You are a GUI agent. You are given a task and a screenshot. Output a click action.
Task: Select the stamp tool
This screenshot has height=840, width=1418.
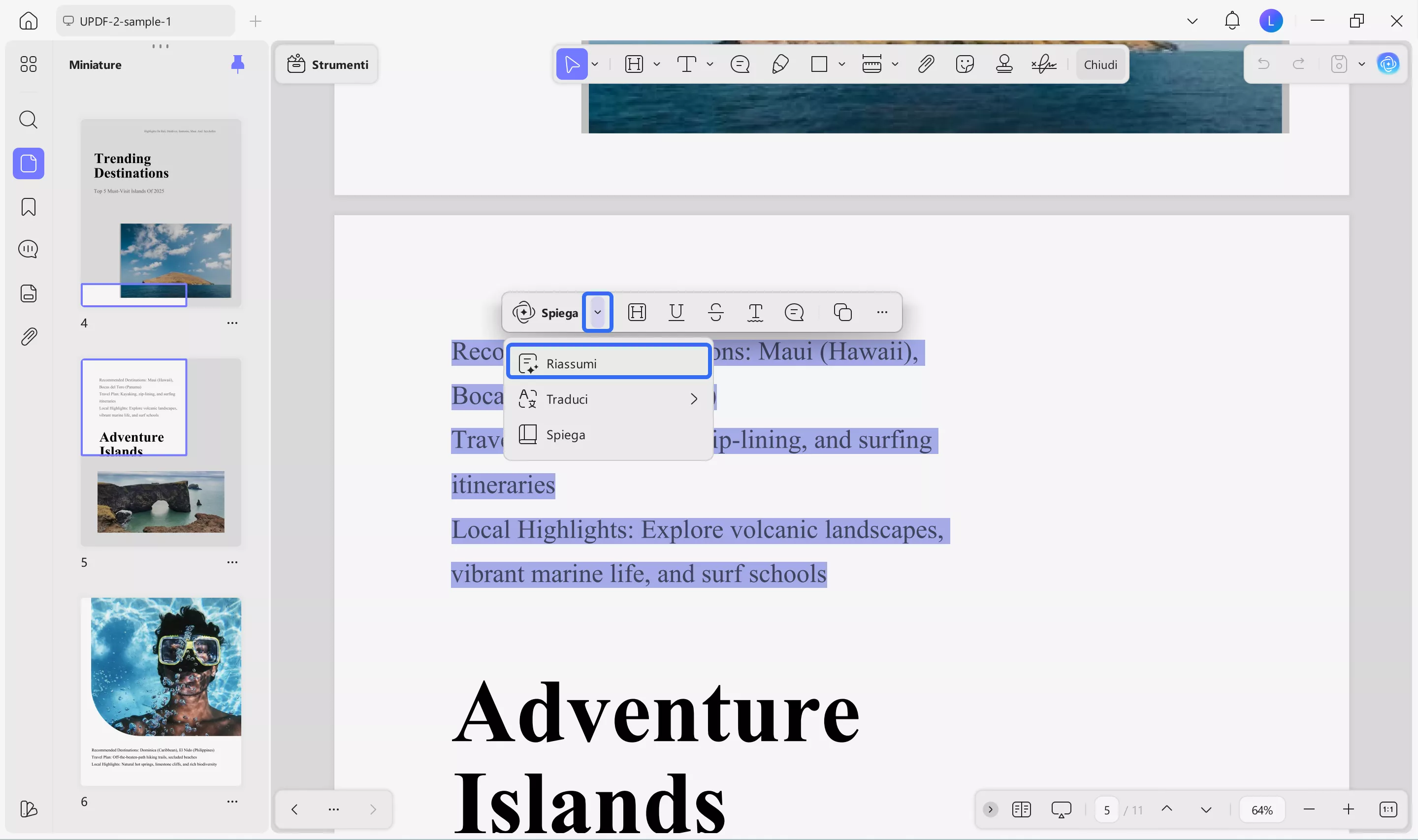[1003, 64]
